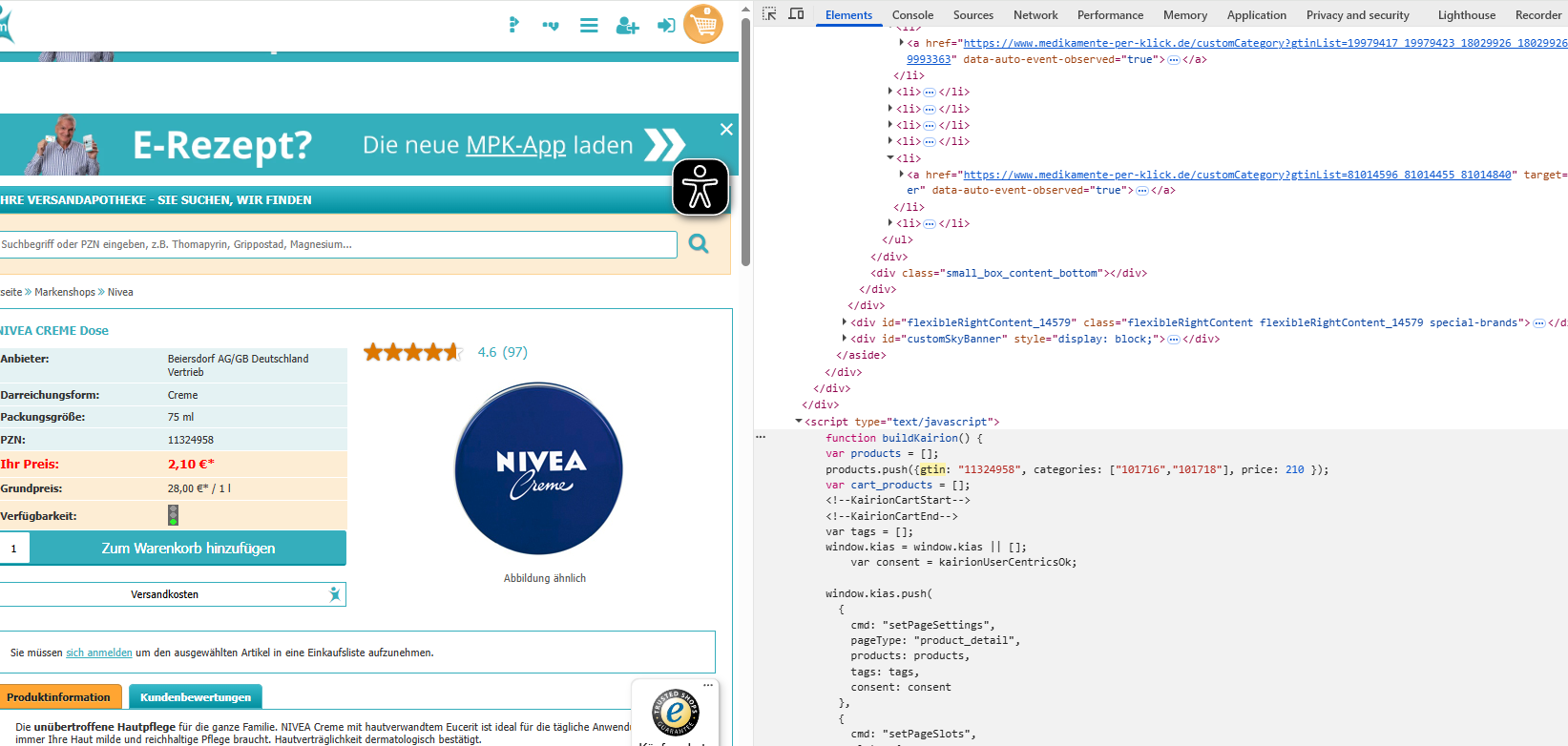The width and height of the screenshot is (1568, 746).
Task: Click the pageType "product_detail" code line
Action: 935,640
